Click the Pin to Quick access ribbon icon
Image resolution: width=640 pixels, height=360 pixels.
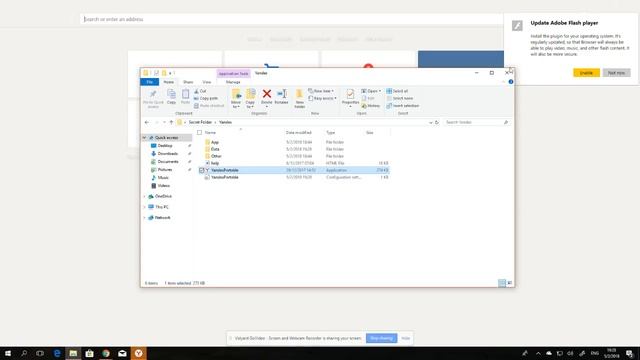point(153,99)
